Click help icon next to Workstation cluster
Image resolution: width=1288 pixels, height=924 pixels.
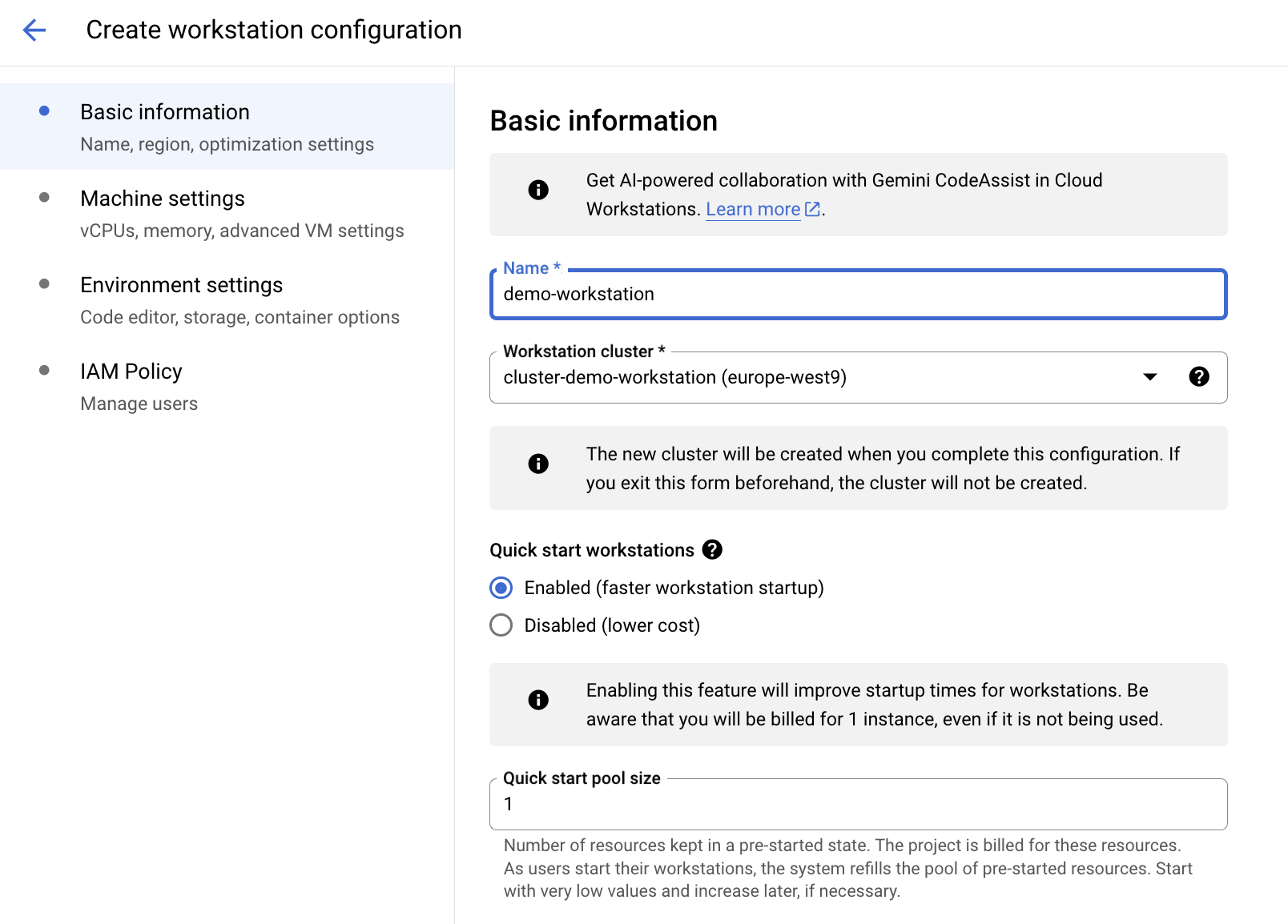click(x=1198, y=377)
